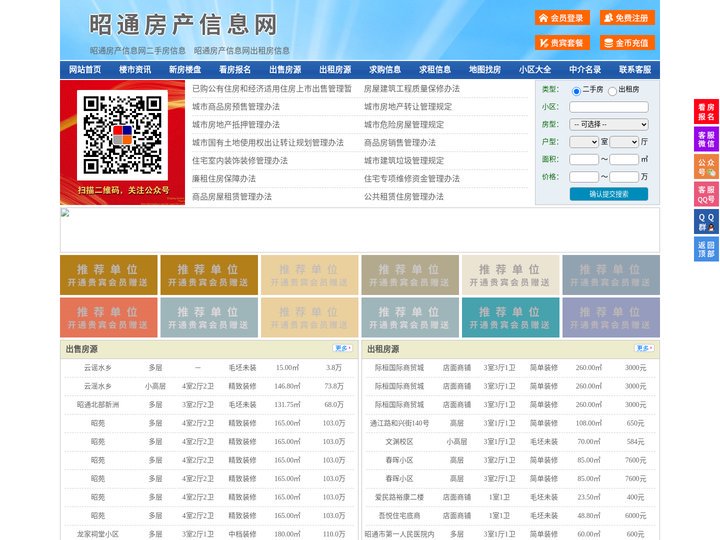The image size is (720, 540).
Task: Open the 小区大全 nav item
Action: click(x=535, y=70)
